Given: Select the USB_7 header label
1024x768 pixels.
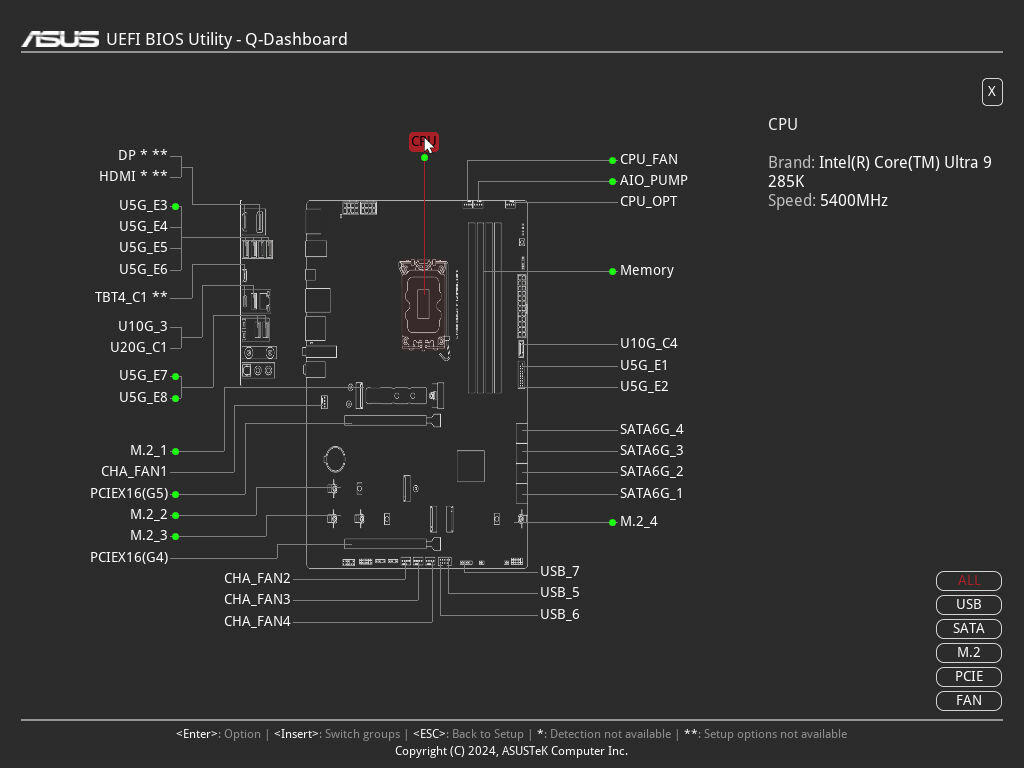Looking at the screenshot, I should click(x=560, y=571).
